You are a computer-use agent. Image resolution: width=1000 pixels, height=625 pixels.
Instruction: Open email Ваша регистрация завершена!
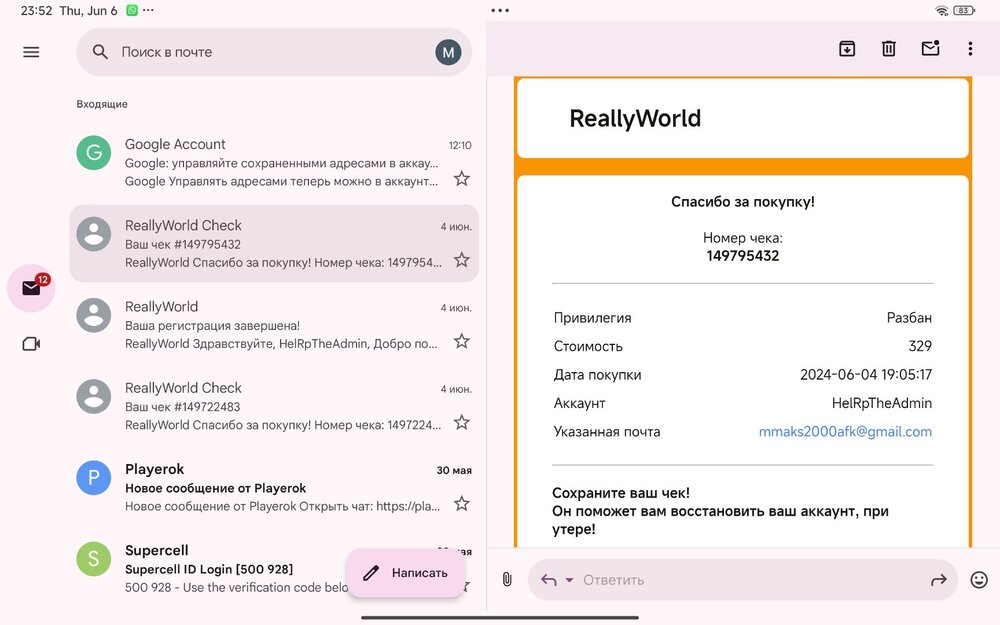274,325
